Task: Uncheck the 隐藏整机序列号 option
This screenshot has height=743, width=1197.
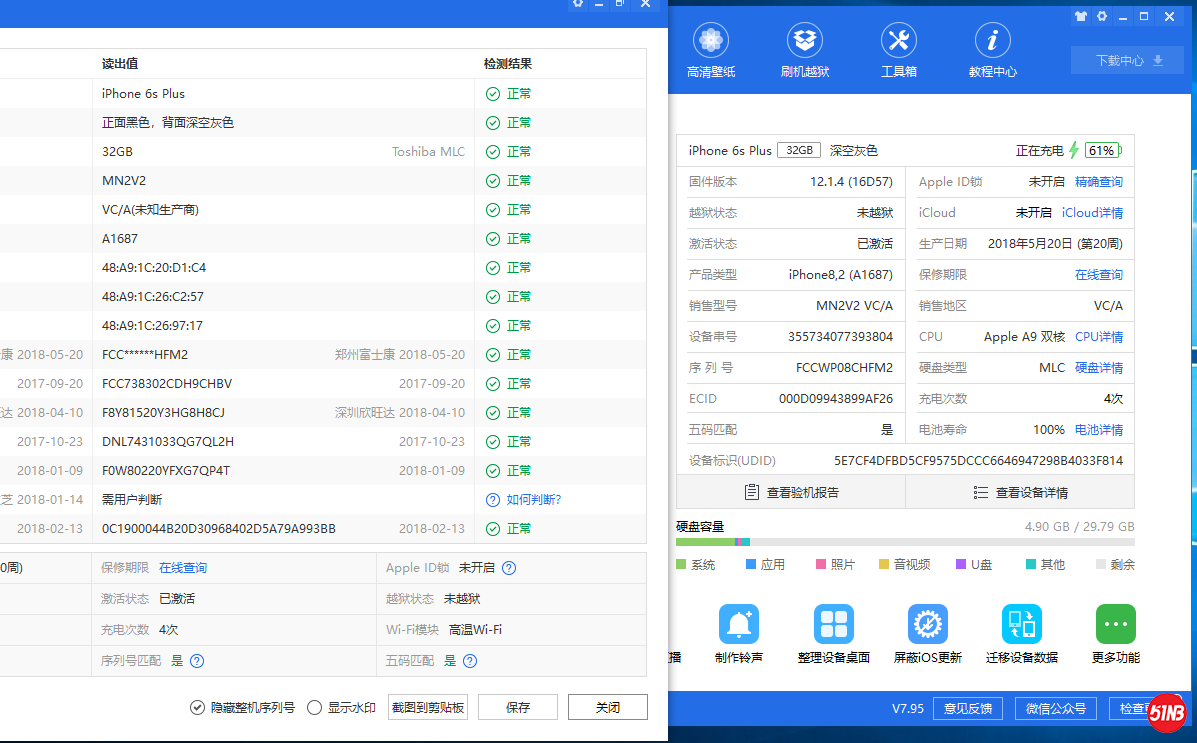Action: [198, 707]
